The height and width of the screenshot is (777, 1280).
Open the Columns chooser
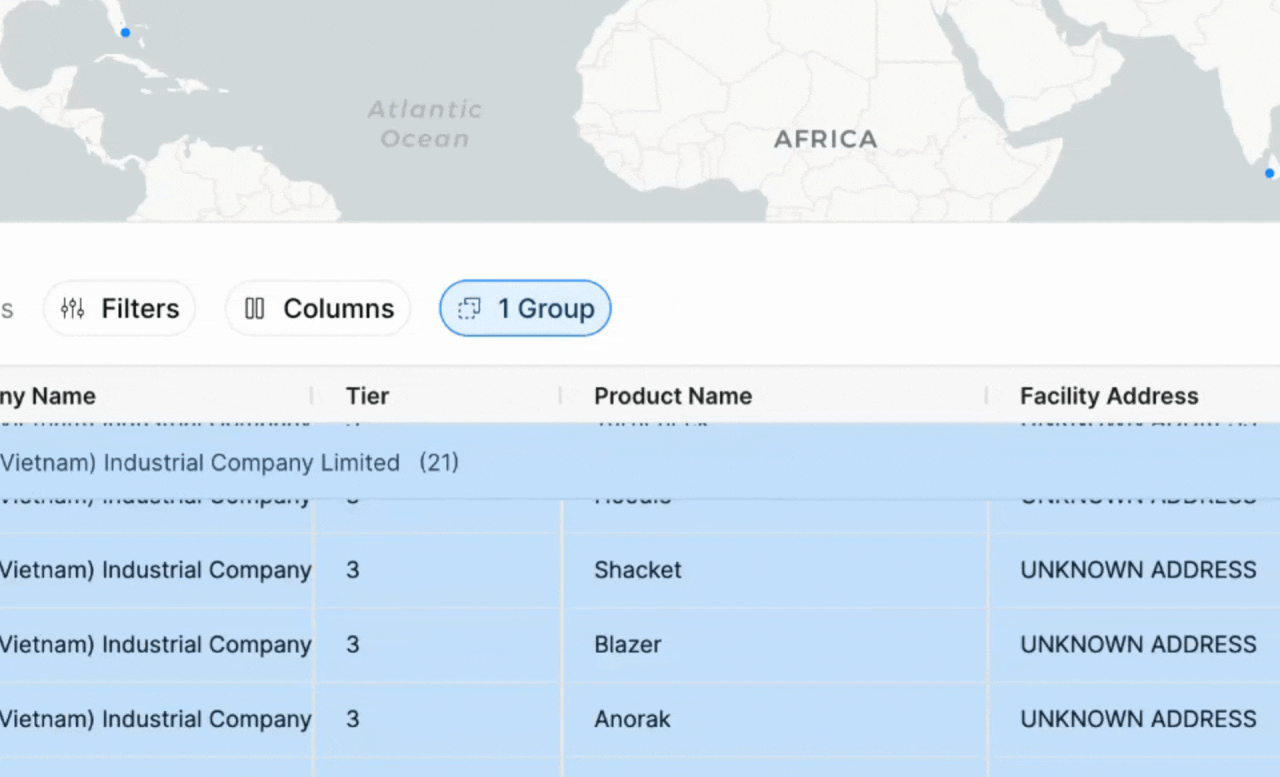click(x=318, y=309)
